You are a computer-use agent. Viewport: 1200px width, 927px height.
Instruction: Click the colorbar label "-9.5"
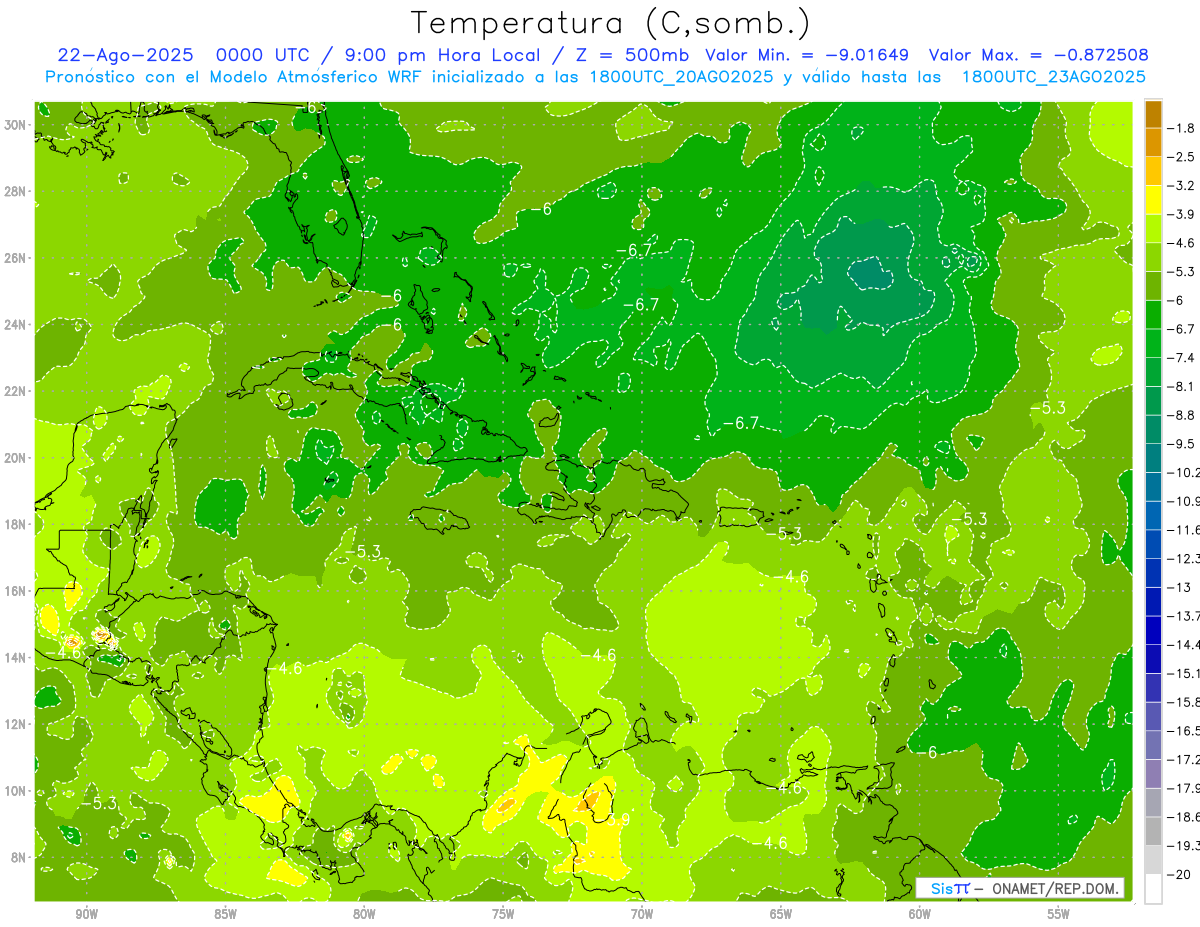pyautogui.click(x=1182, y=444)
